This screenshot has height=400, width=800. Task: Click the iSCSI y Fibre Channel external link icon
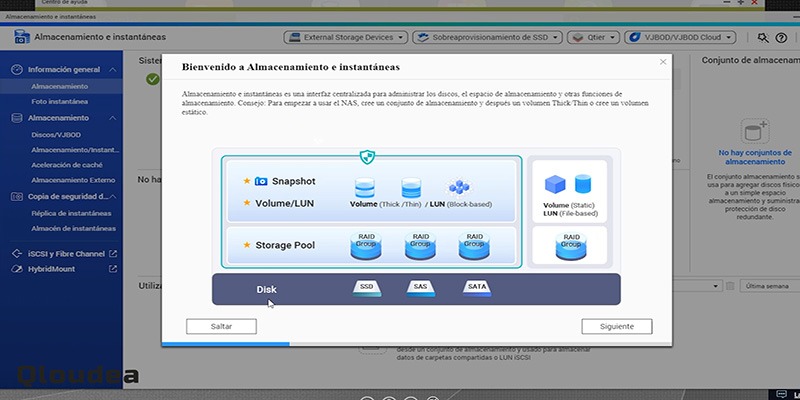tap(113, 254)
